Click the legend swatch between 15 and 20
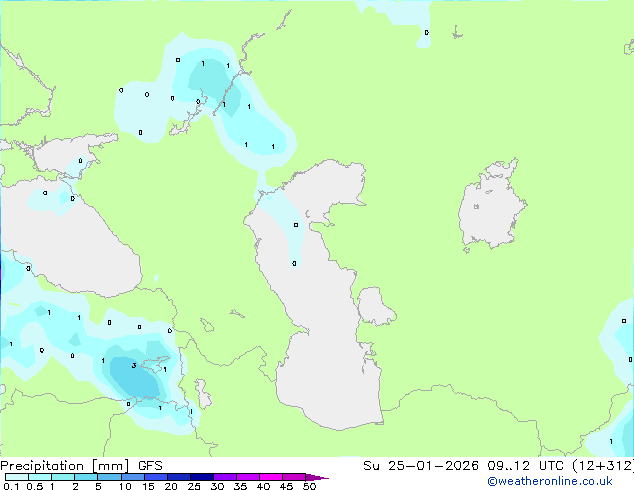This screenshot has height=490, width=634. pos(155,477)
